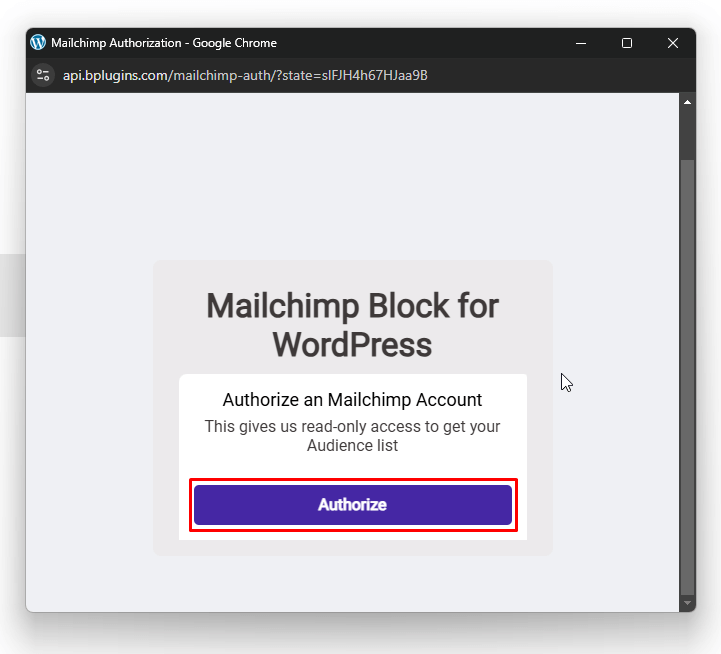Click the 'Mailchimp Authorization - Google Chrome' window title
The width and height of the screenshot is (721, 654).
(x=164, y=43)
